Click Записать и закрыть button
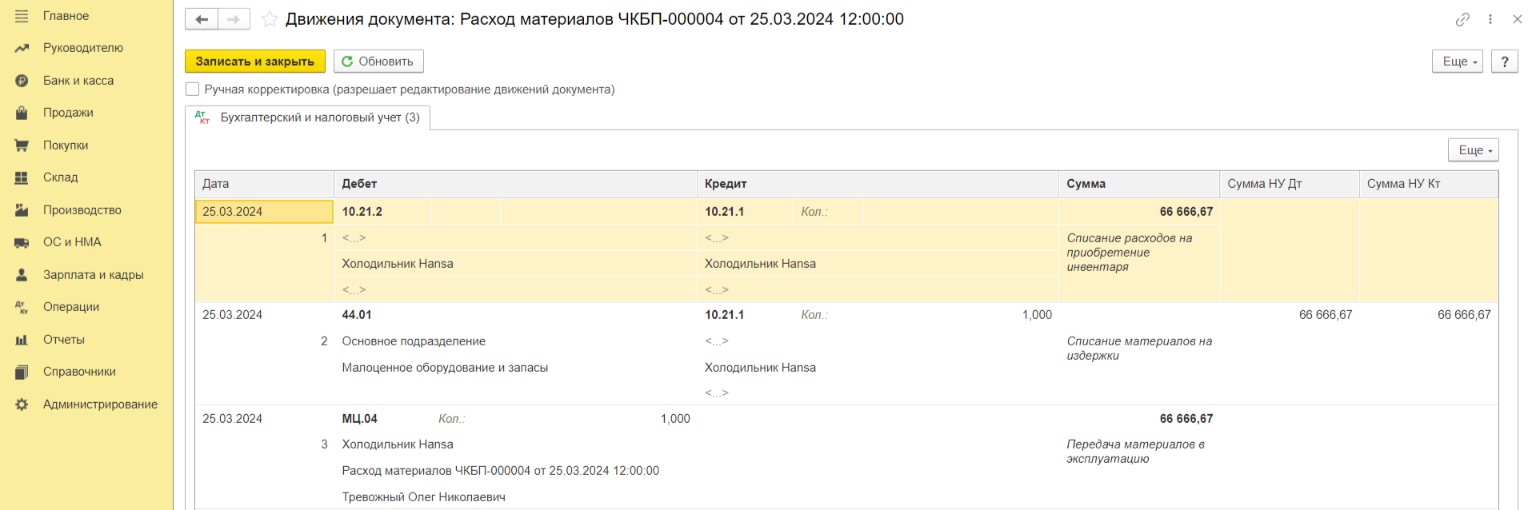The height and width of the screenshot is (510, 1536). [255, 61]
